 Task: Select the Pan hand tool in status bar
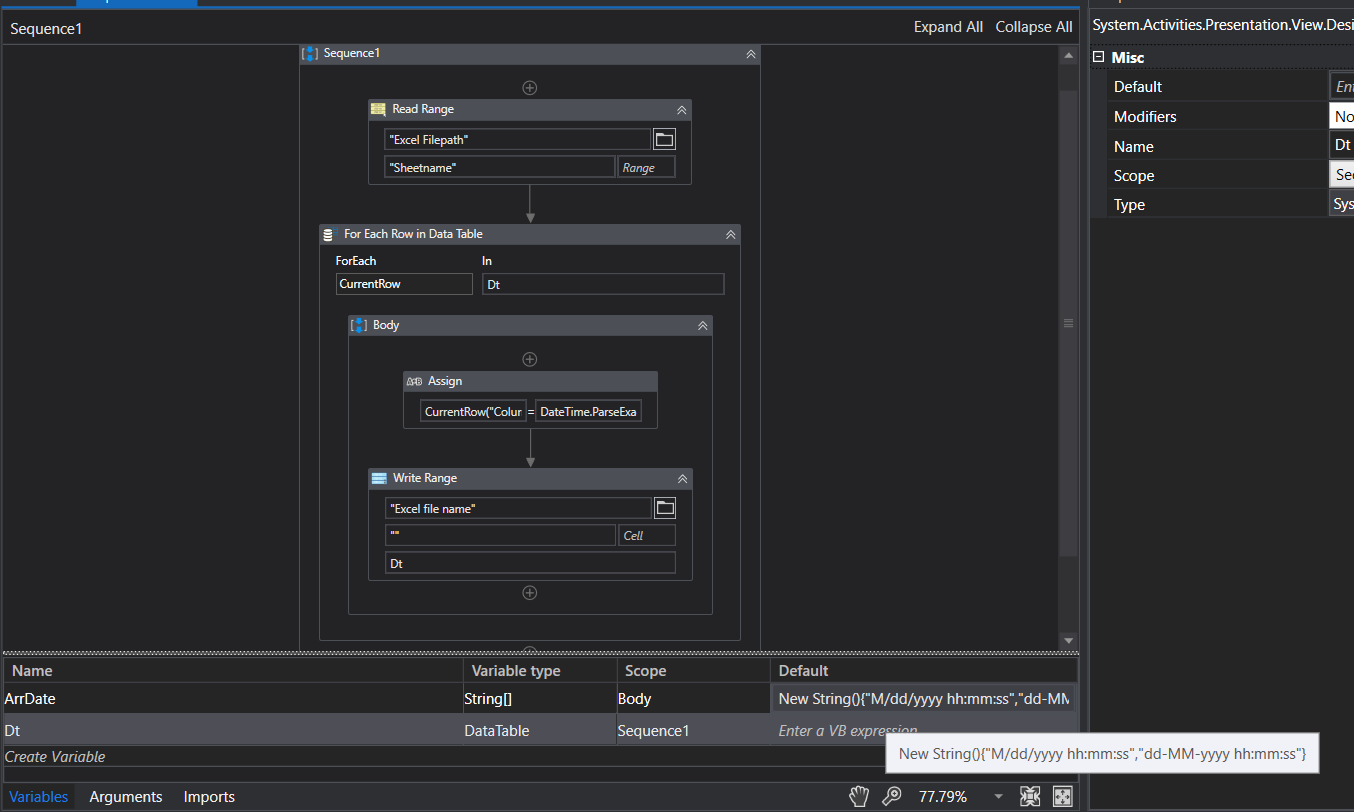click(x=858, y=796)
